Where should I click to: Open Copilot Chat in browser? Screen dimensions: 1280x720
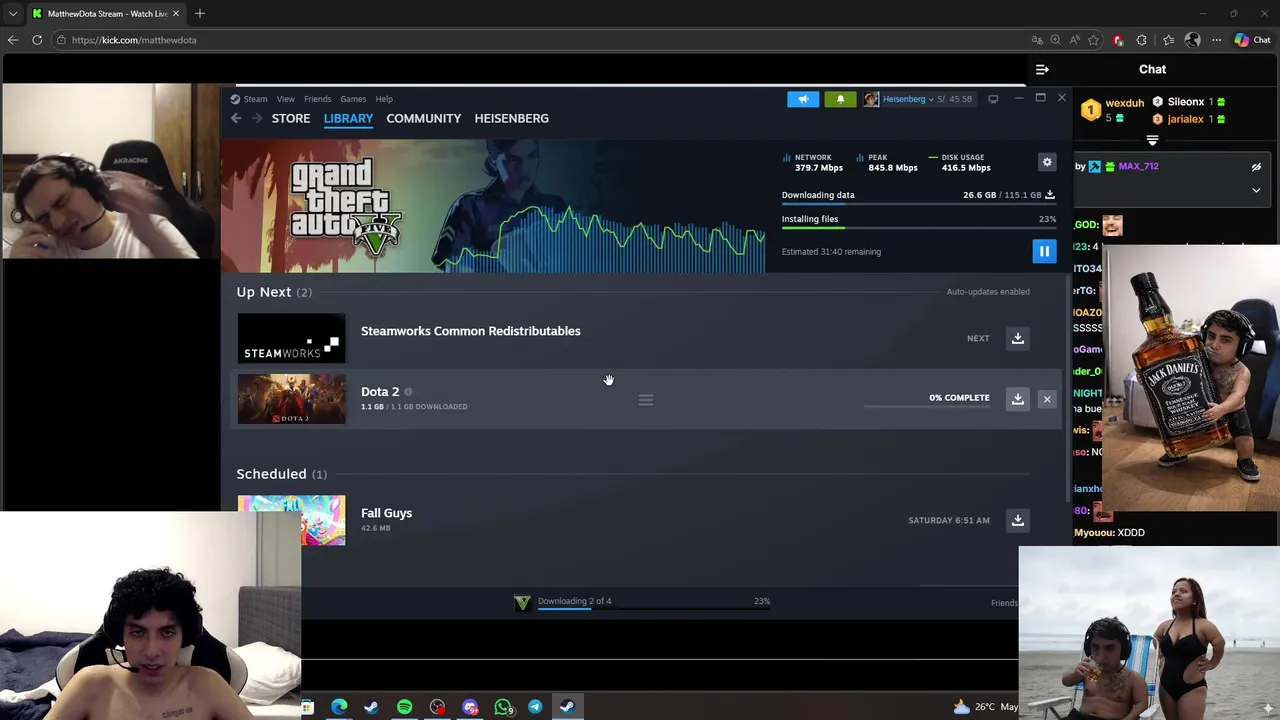[x=1252, y=40]
